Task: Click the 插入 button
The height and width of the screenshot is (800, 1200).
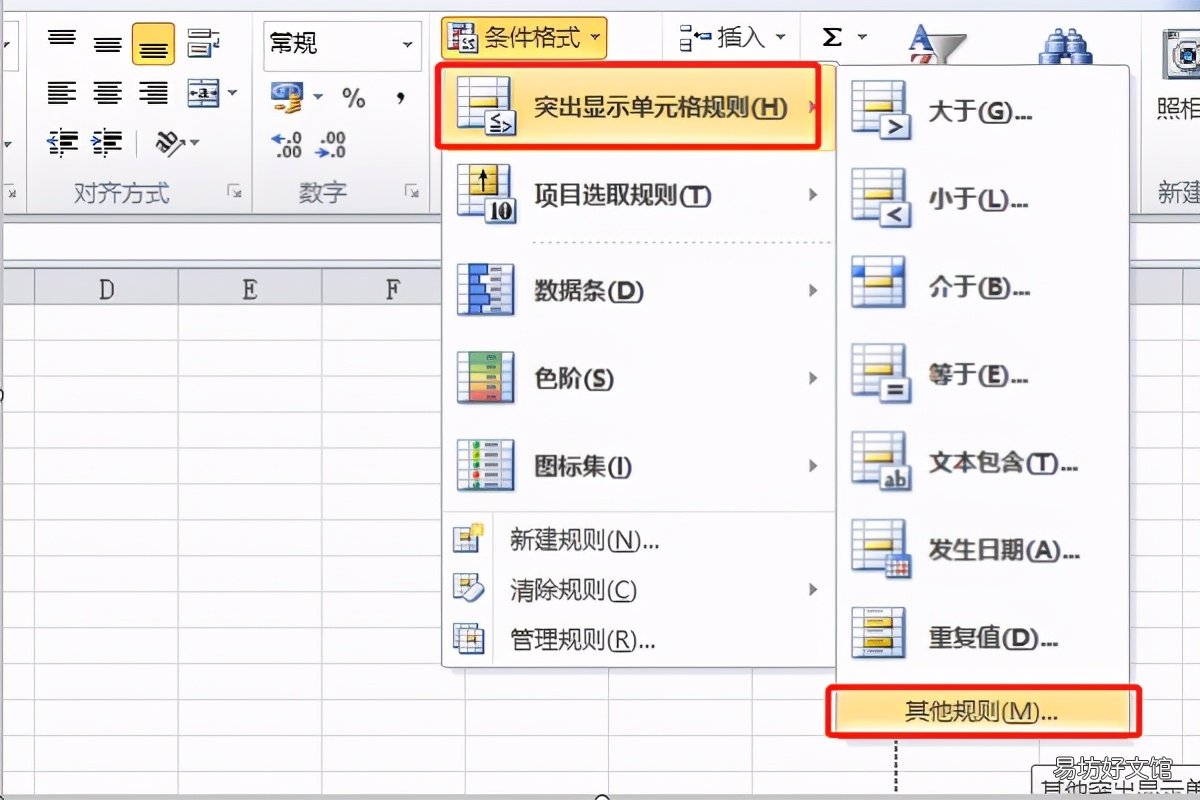Action: pos(721,39)
